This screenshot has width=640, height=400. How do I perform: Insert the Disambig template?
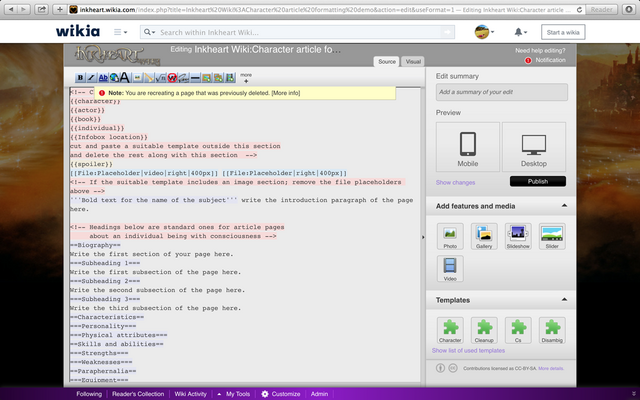[x=552, y=330]
